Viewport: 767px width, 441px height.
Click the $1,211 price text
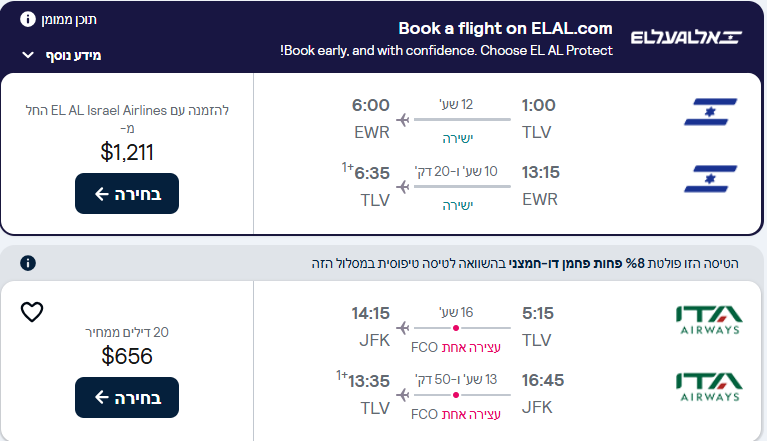tap(127, 152)
